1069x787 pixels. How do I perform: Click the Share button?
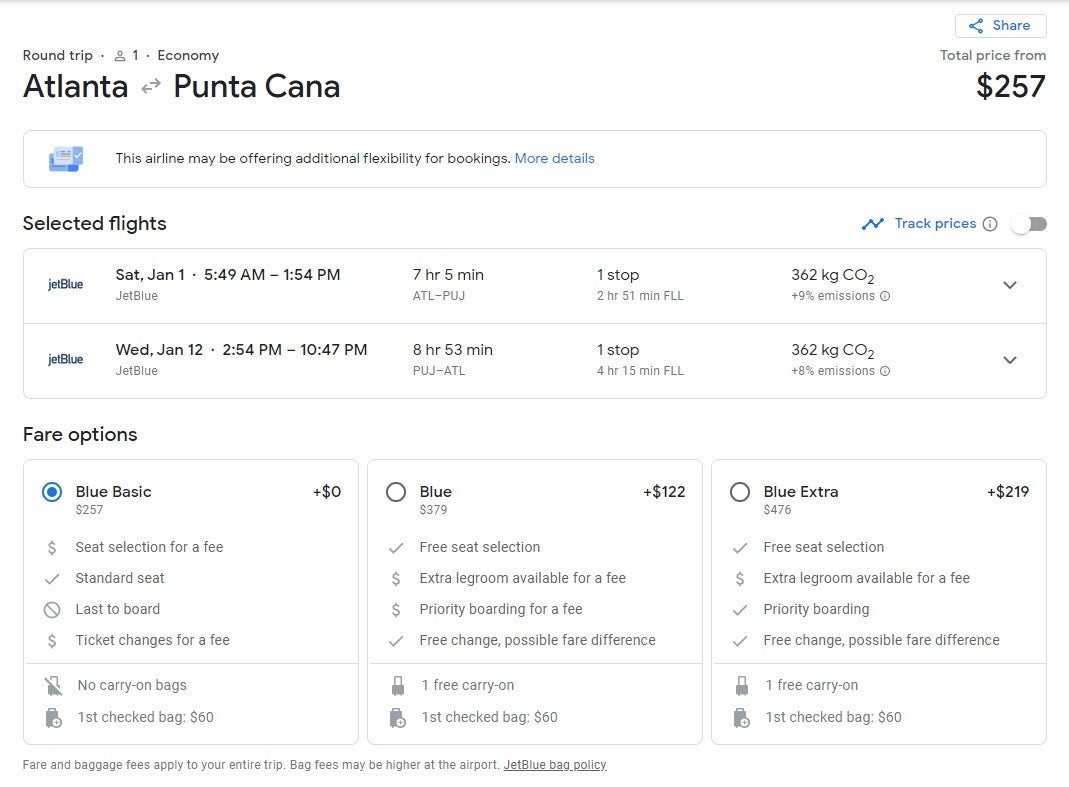1000,26
